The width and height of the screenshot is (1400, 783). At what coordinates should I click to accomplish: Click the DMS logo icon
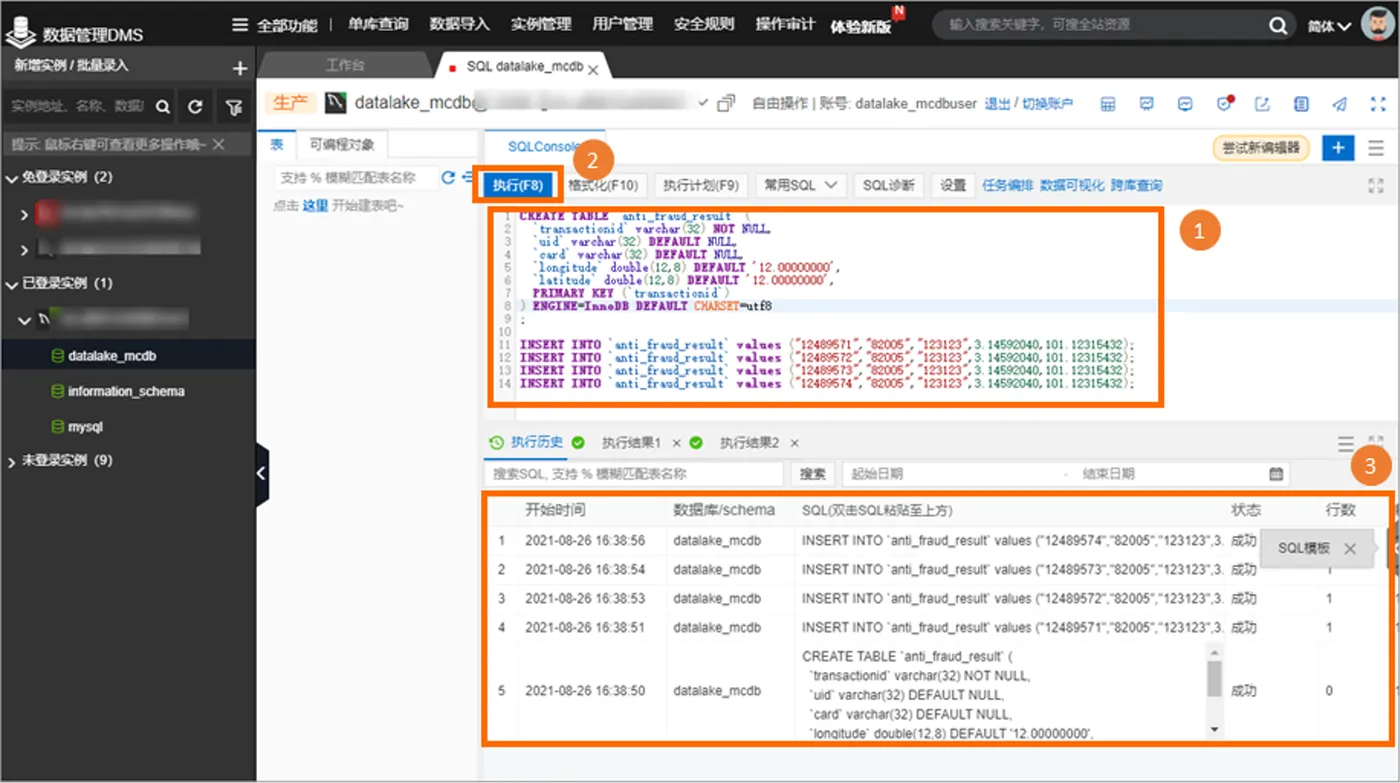20,32
